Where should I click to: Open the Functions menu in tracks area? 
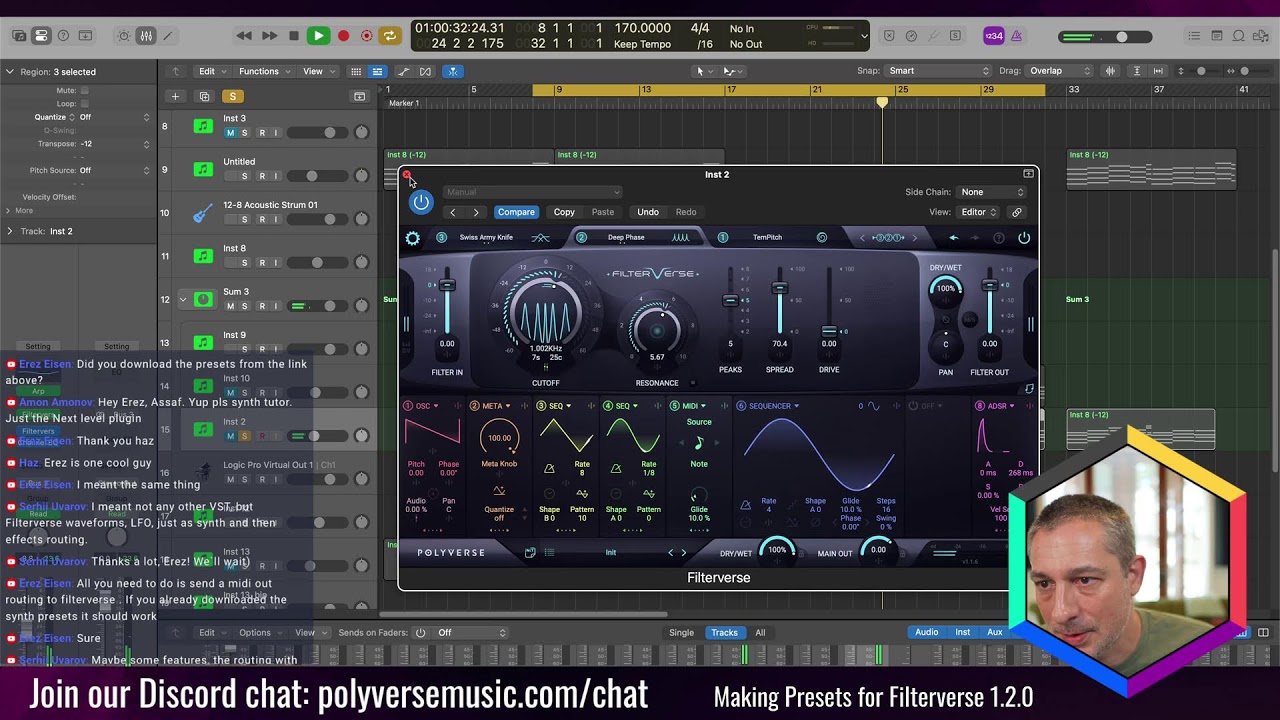click(263, 71)
